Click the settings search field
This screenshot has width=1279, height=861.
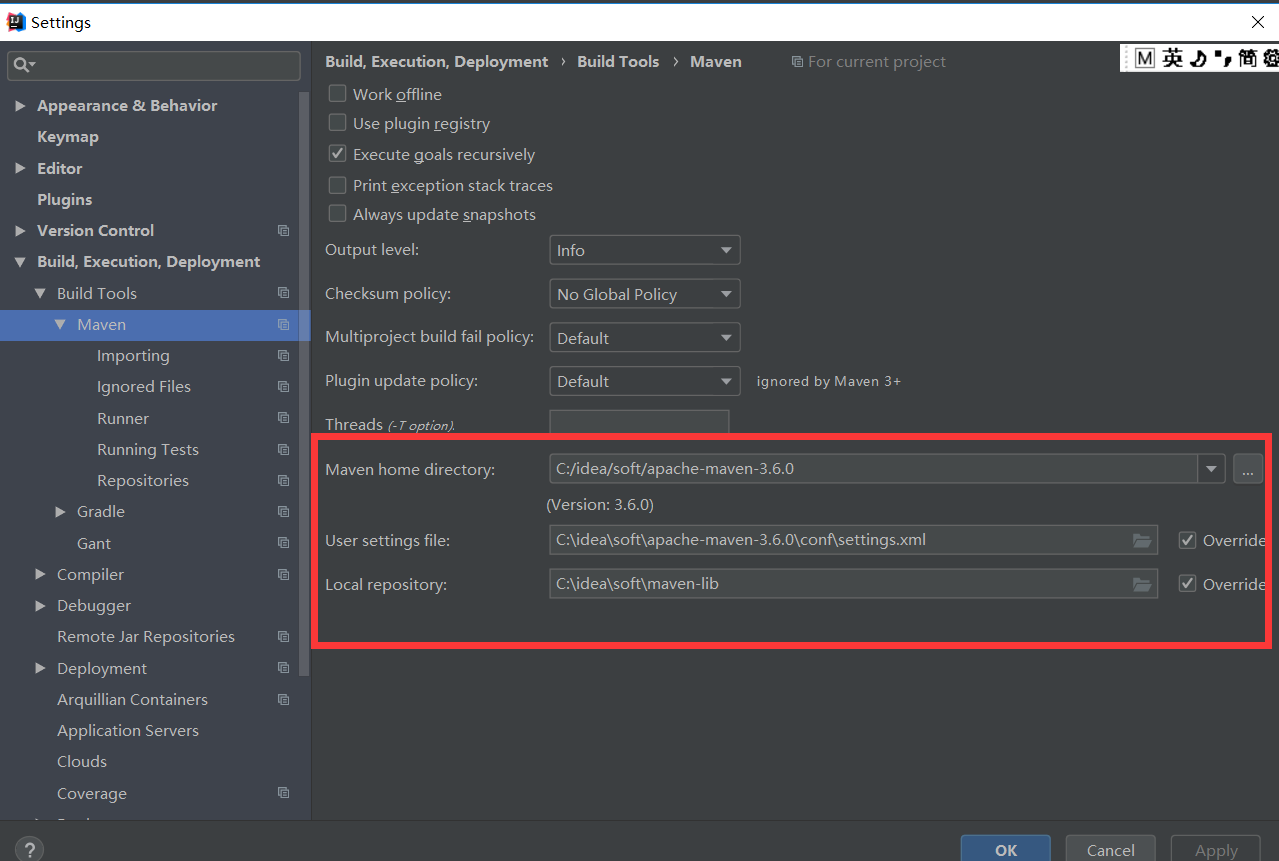tap(154, 66)
